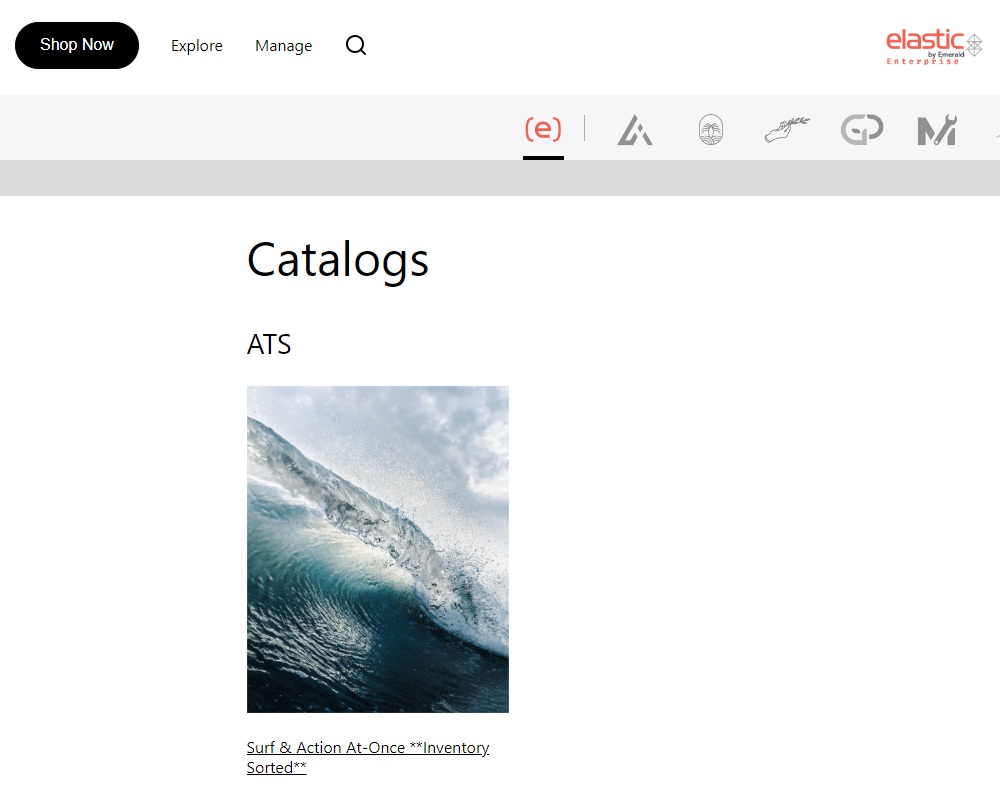Select the palm tree oval brand logo

point(711,130)
